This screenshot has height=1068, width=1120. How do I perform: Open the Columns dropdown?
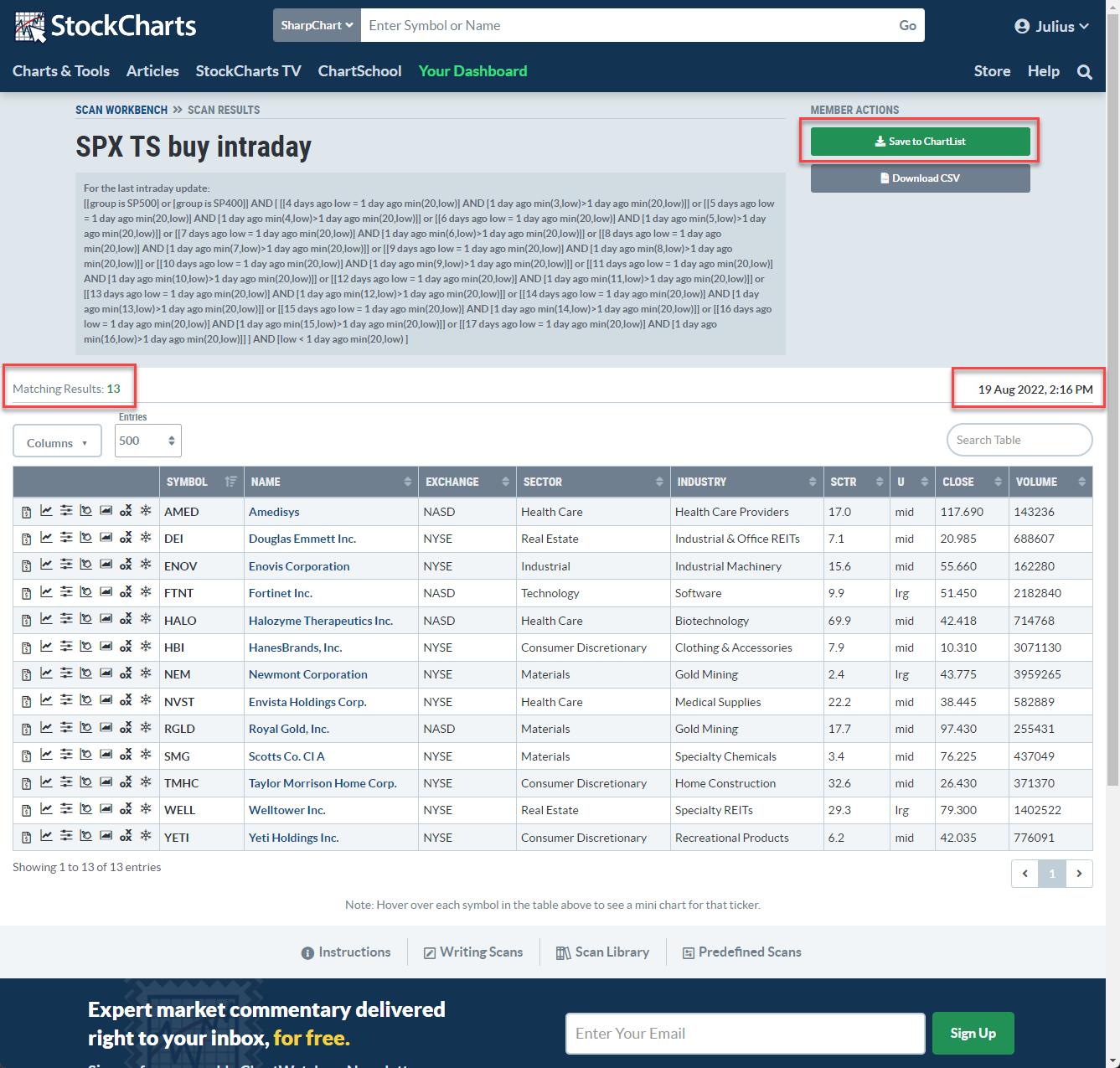[x=57, y=442]
